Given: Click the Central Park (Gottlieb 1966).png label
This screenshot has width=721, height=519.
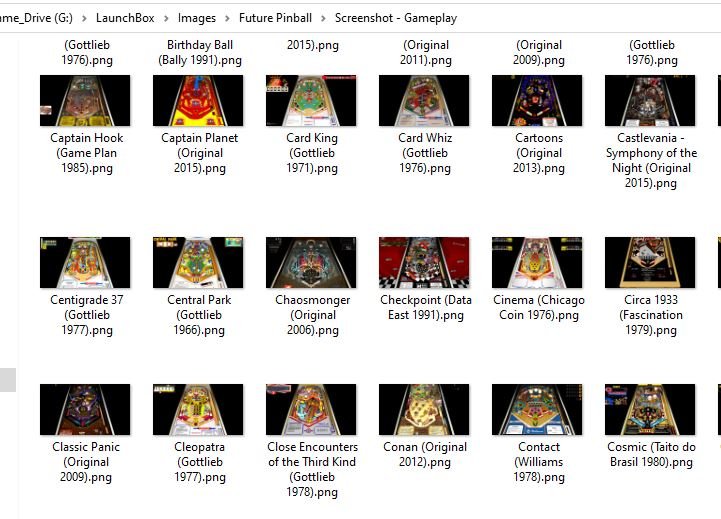Looking at the screenshot, I should [199, 315].
